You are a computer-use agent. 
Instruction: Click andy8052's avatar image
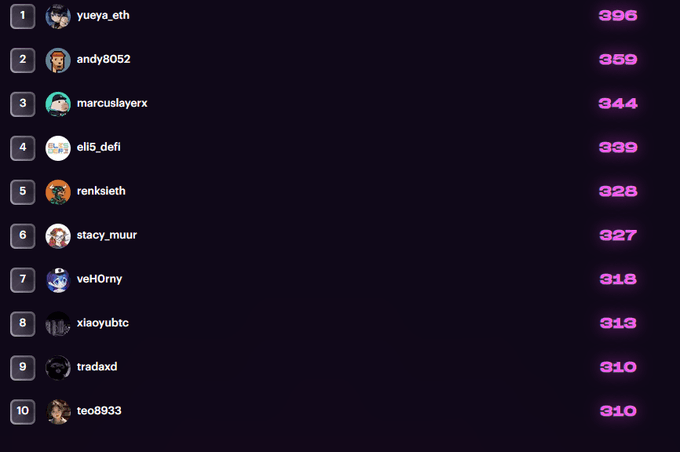coord(58,60)
